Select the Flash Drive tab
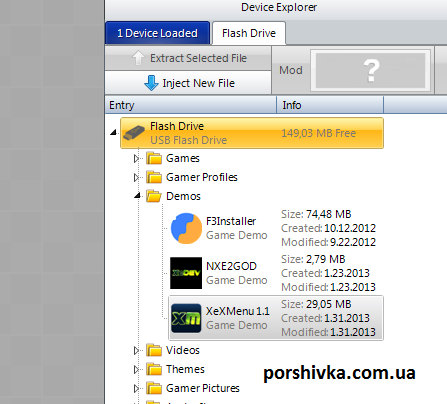447x404 pixels. click(x=249, y=33)
